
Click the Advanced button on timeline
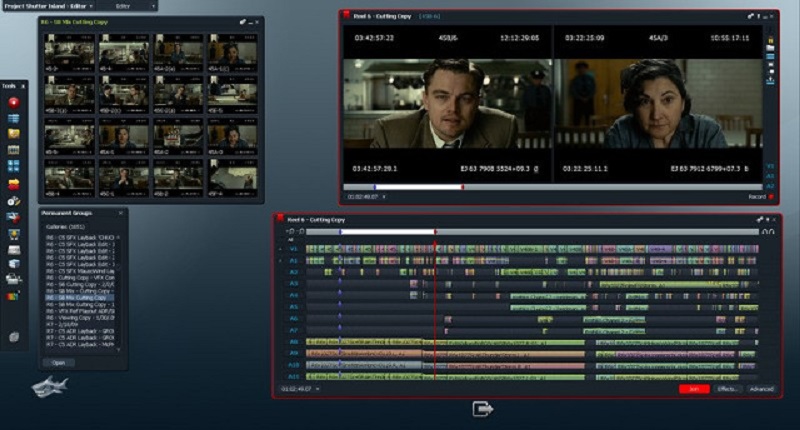[761, 388]
